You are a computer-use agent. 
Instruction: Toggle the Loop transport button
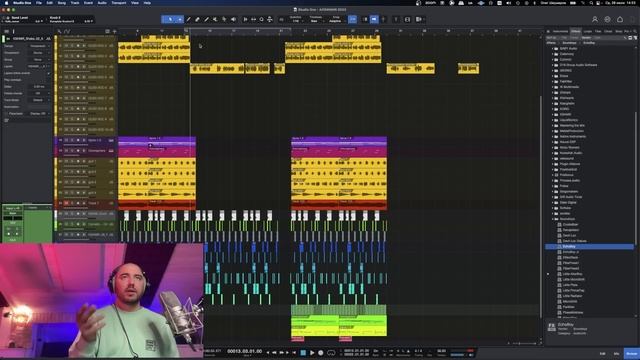(331, 352)
